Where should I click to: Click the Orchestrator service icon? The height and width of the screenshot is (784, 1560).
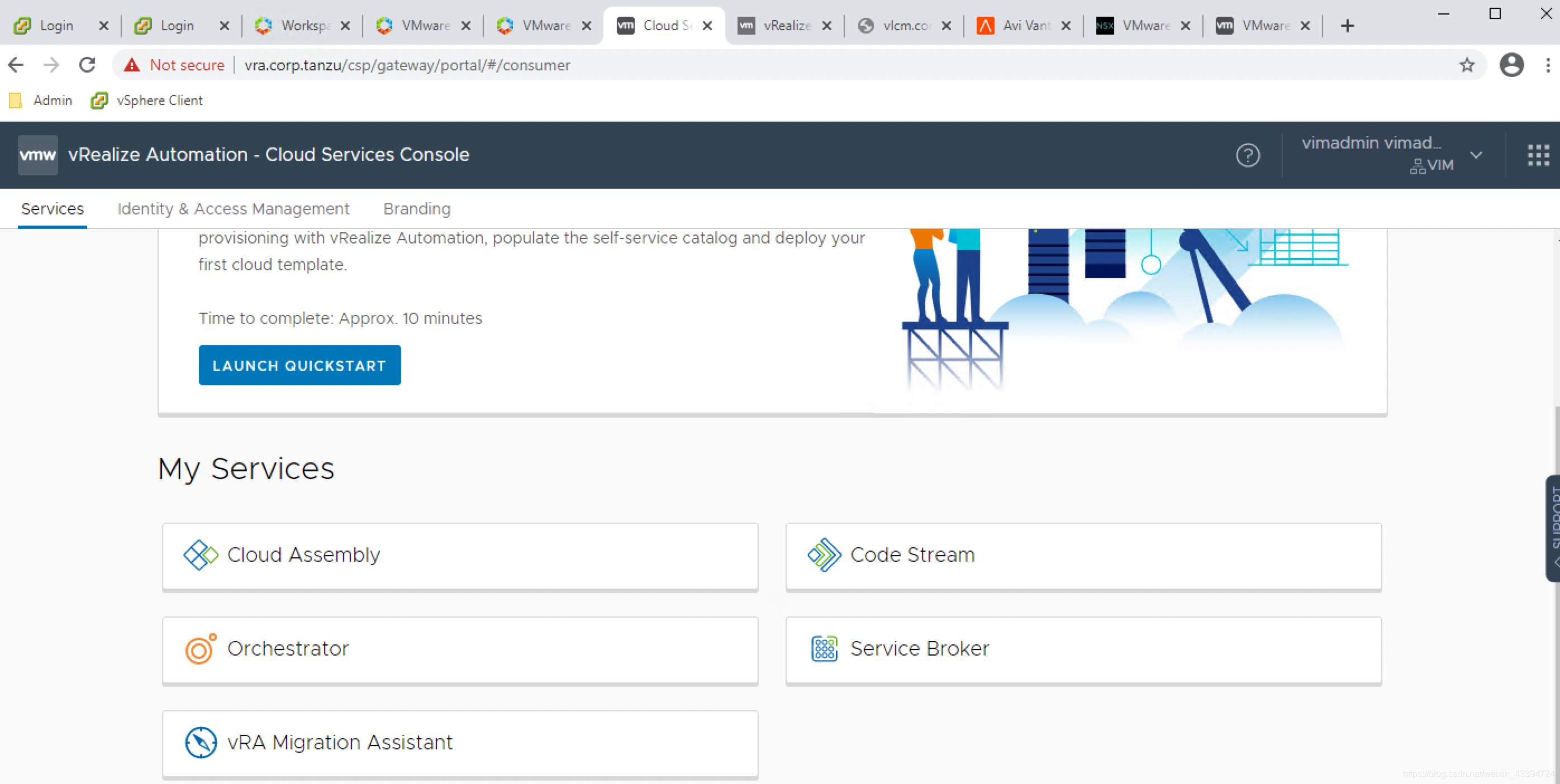pos(201,649)
